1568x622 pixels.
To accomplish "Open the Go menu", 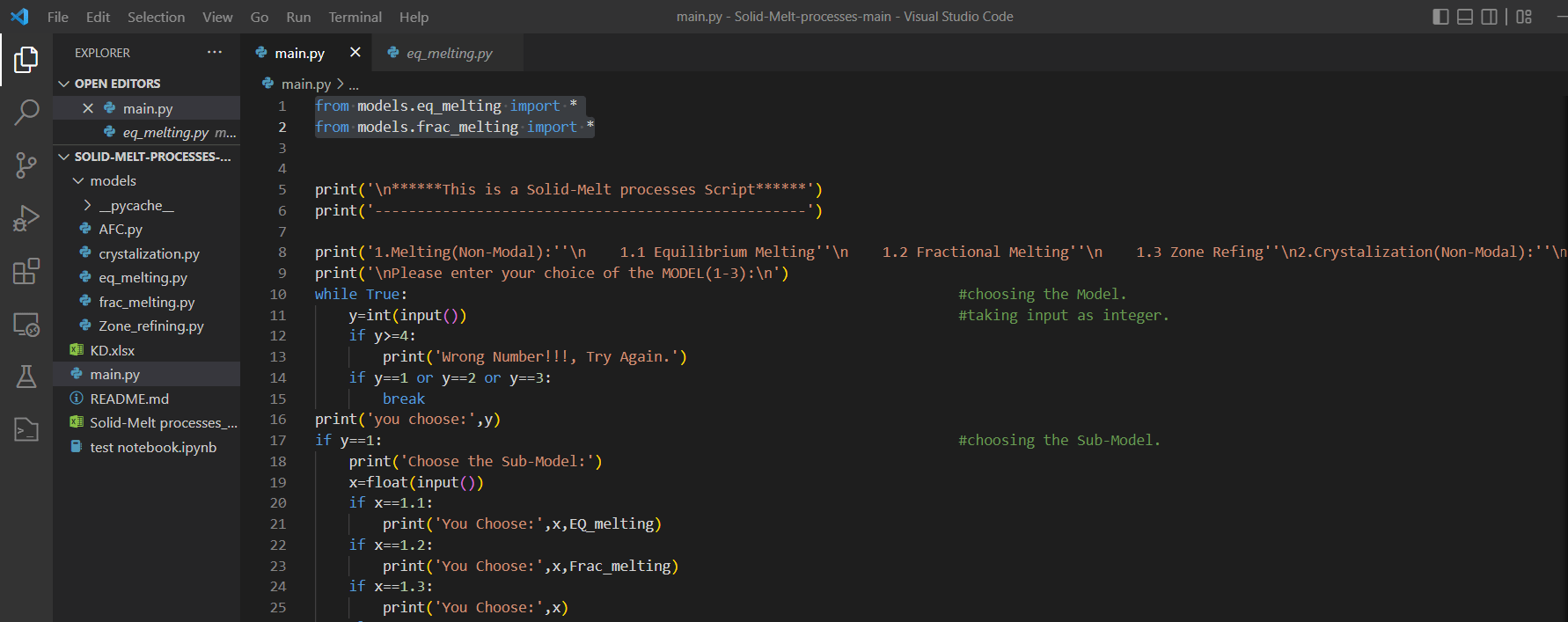I will point(260,17).
